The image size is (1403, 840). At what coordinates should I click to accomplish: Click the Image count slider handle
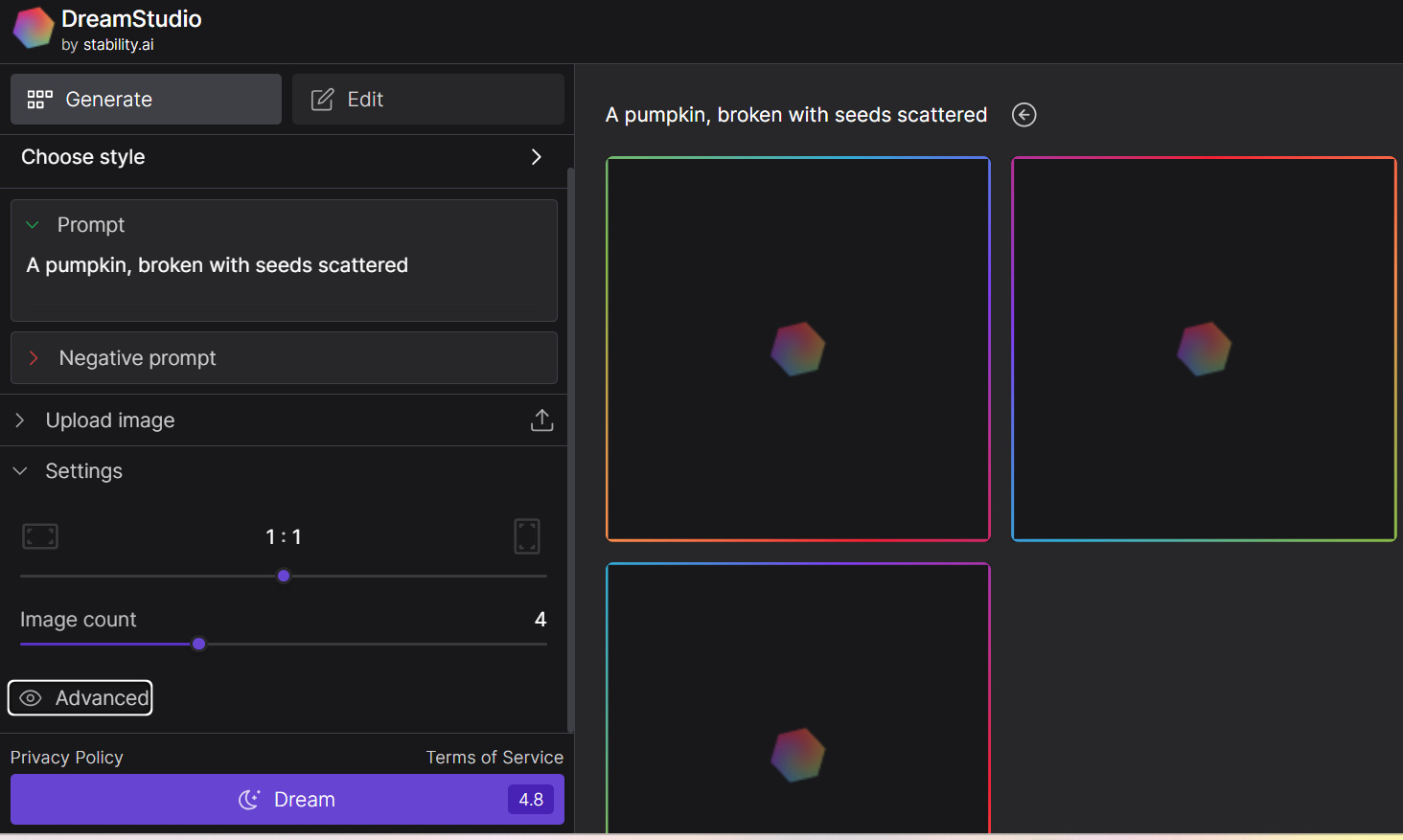pos(198,644)
